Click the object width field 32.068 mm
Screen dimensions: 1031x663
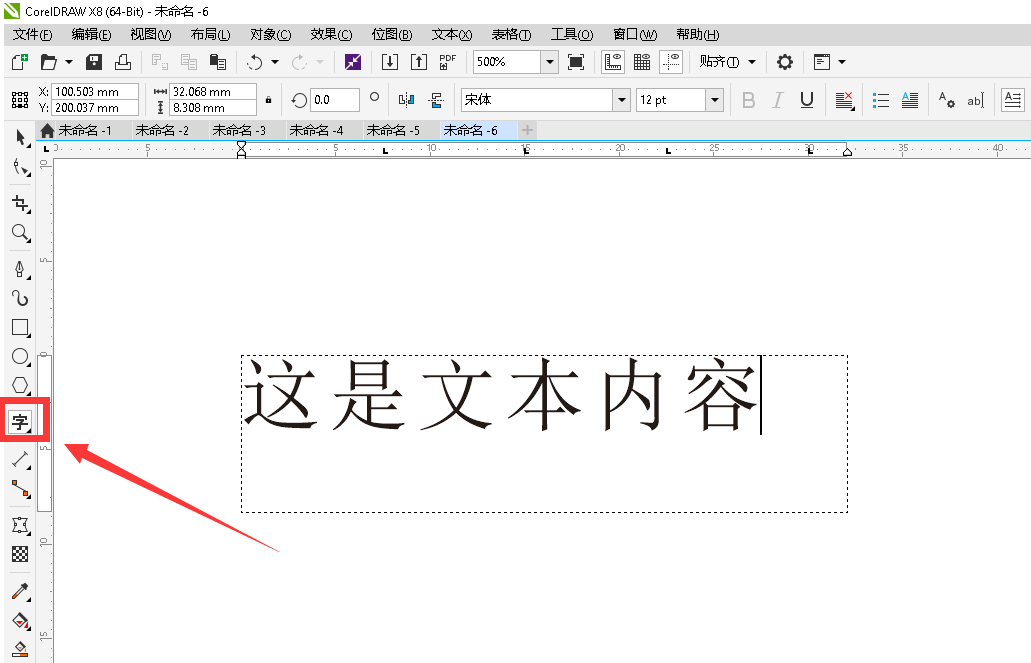click(x=212, y=91)
